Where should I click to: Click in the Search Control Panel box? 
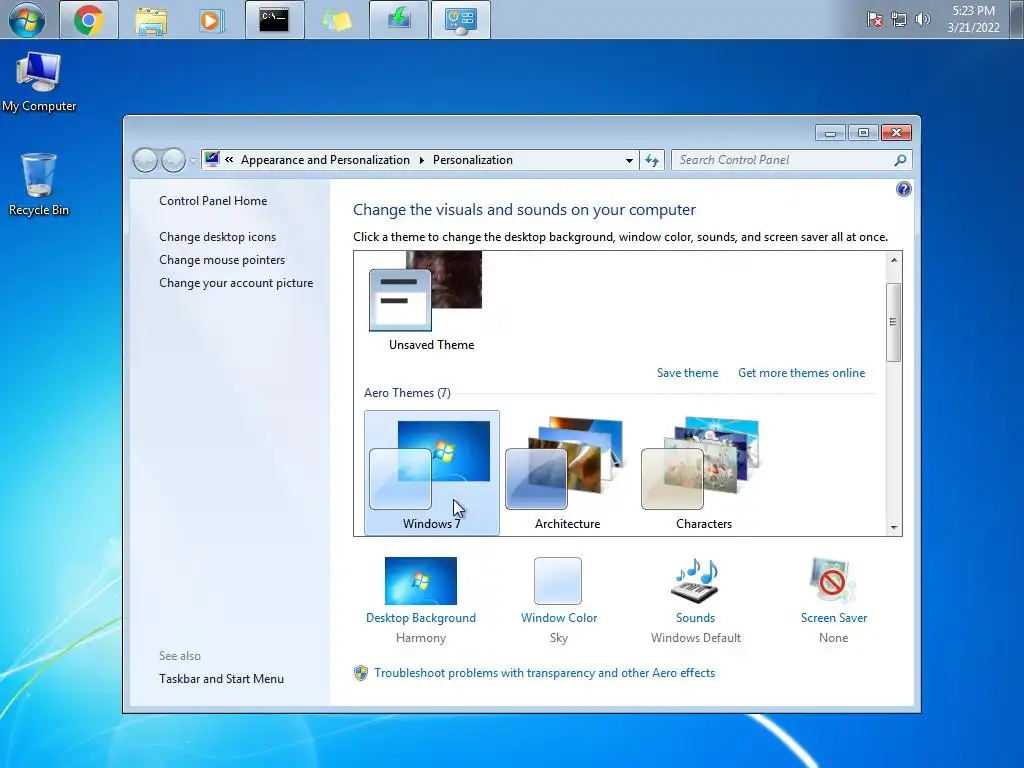tap(784, 160)
